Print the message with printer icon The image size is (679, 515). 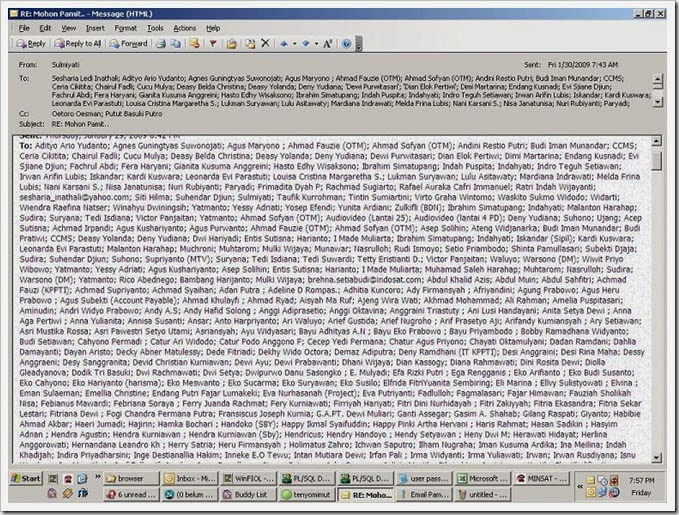(x=161, y=43)
